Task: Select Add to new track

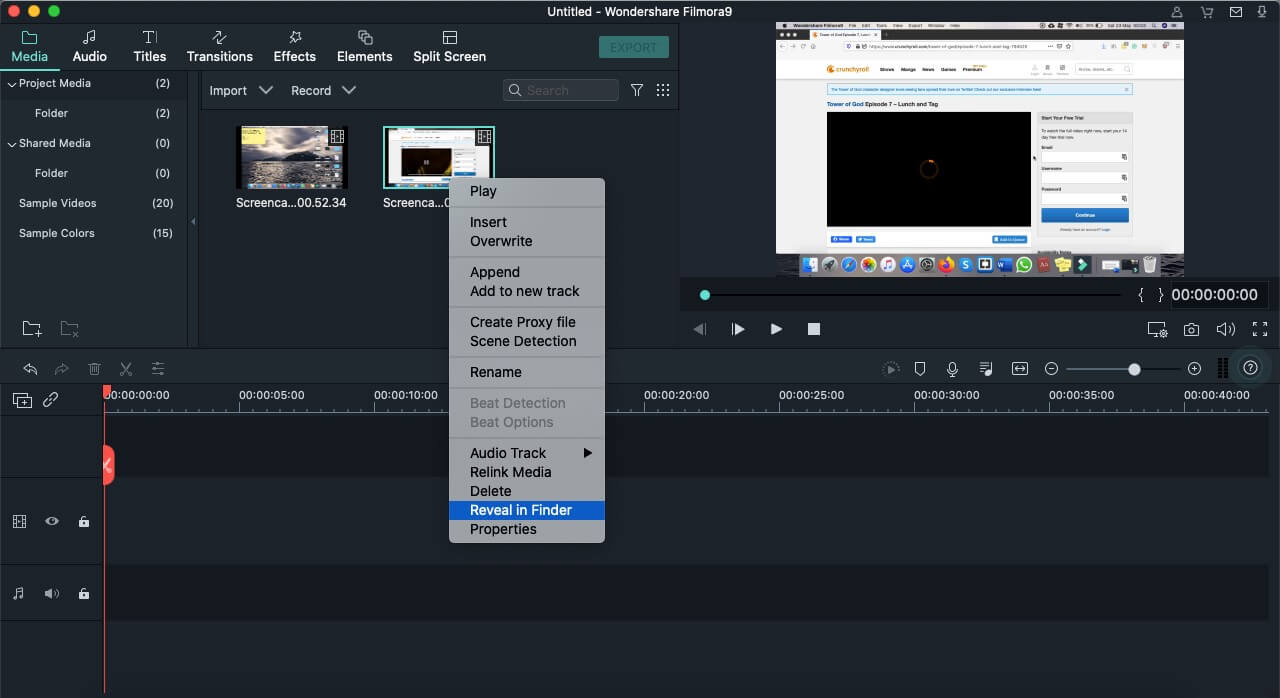Action: click(527, 291)
